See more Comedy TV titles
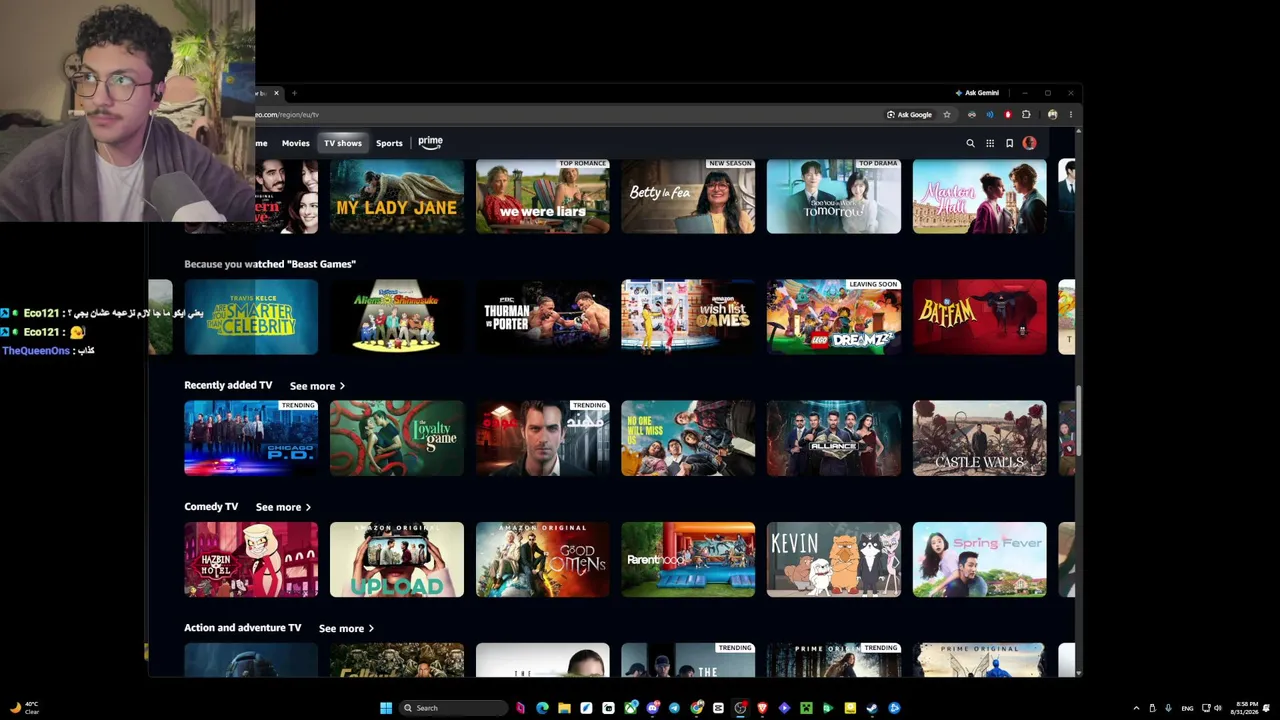 click(x=283, y=507)
